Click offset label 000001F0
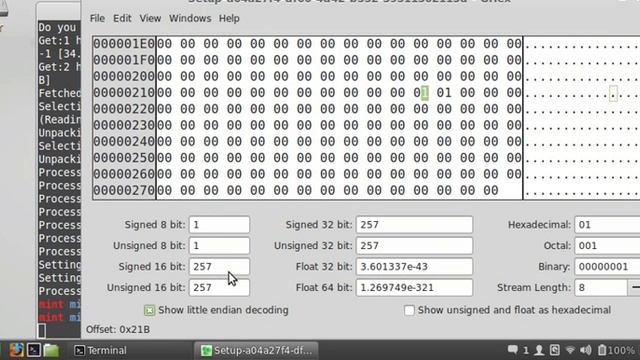 click(124, 60)
